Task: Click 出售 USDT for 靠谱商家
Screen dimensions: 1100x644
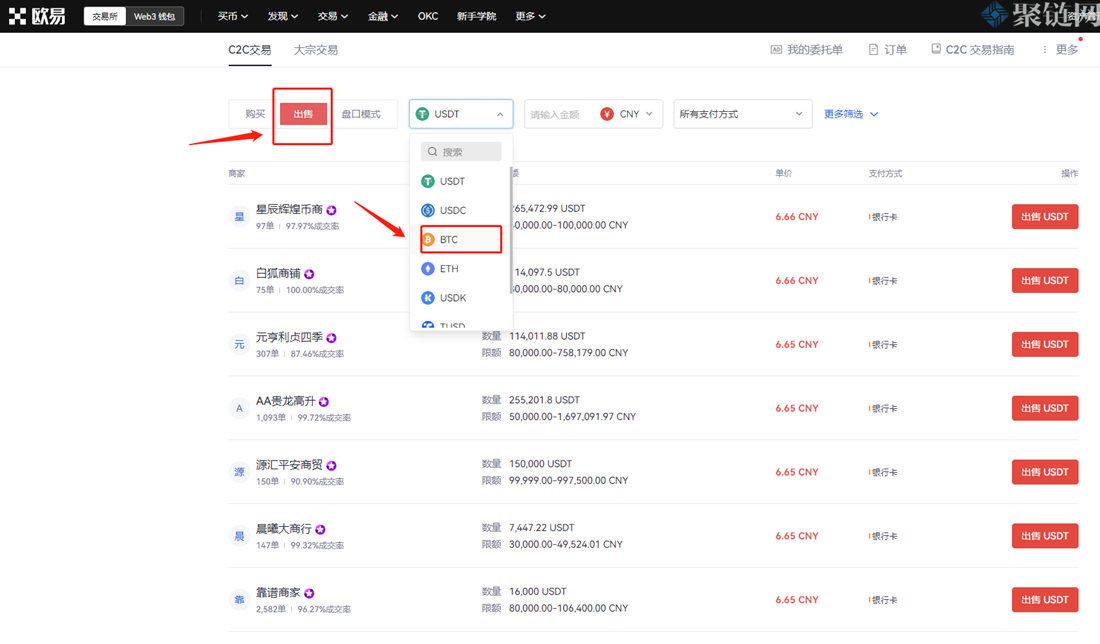Action: click(x=1045, y=600)
